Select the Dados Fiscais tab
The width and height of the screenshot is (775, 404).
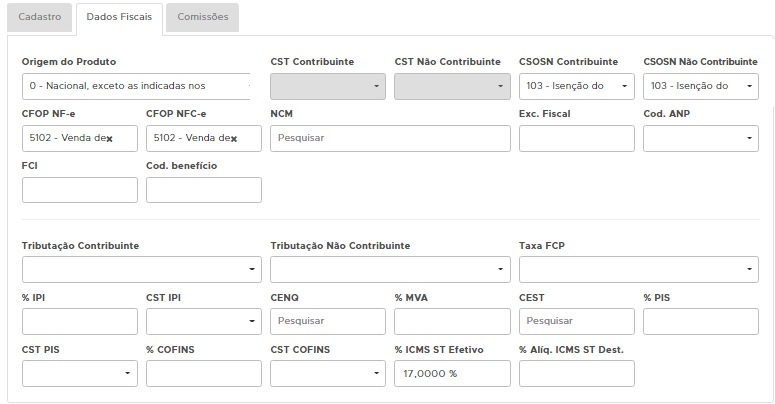tap(119, 17)
